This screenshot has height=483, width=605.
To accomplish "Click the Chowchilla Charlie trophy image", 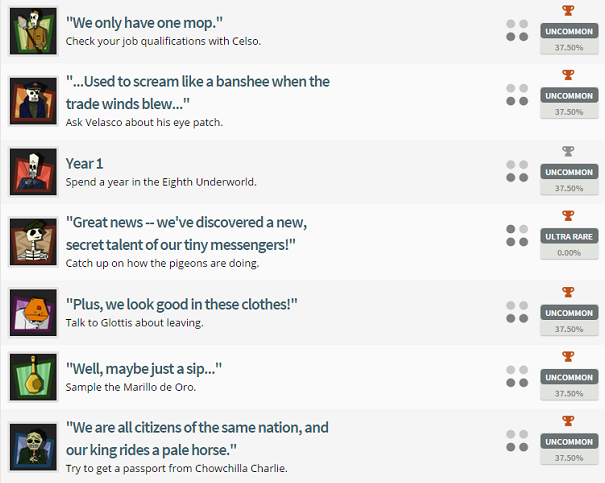I will point(33,448).
